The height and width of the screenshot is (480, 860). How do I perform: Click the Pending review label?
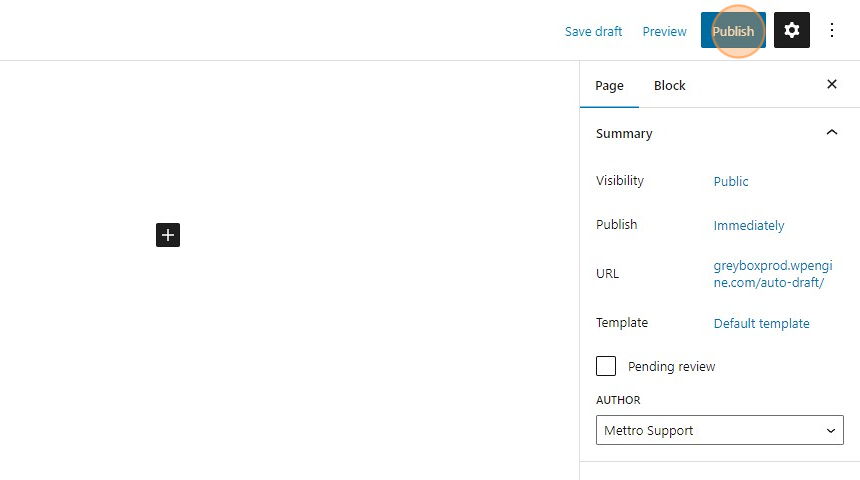(671, 366)
